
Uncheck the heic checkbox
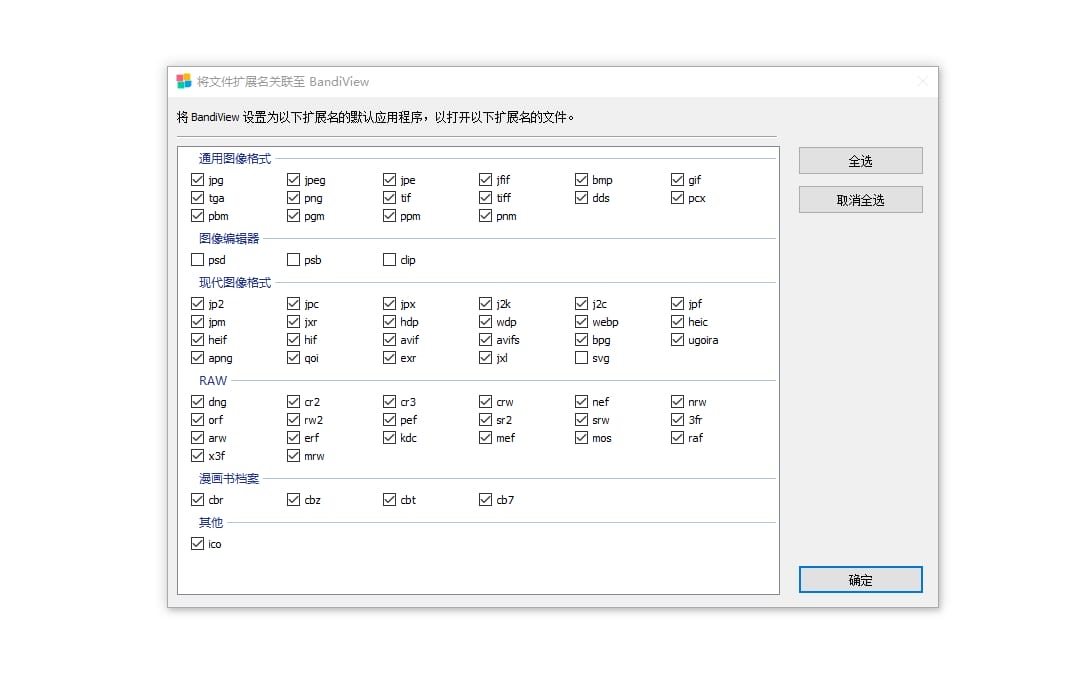coord(677,321)
